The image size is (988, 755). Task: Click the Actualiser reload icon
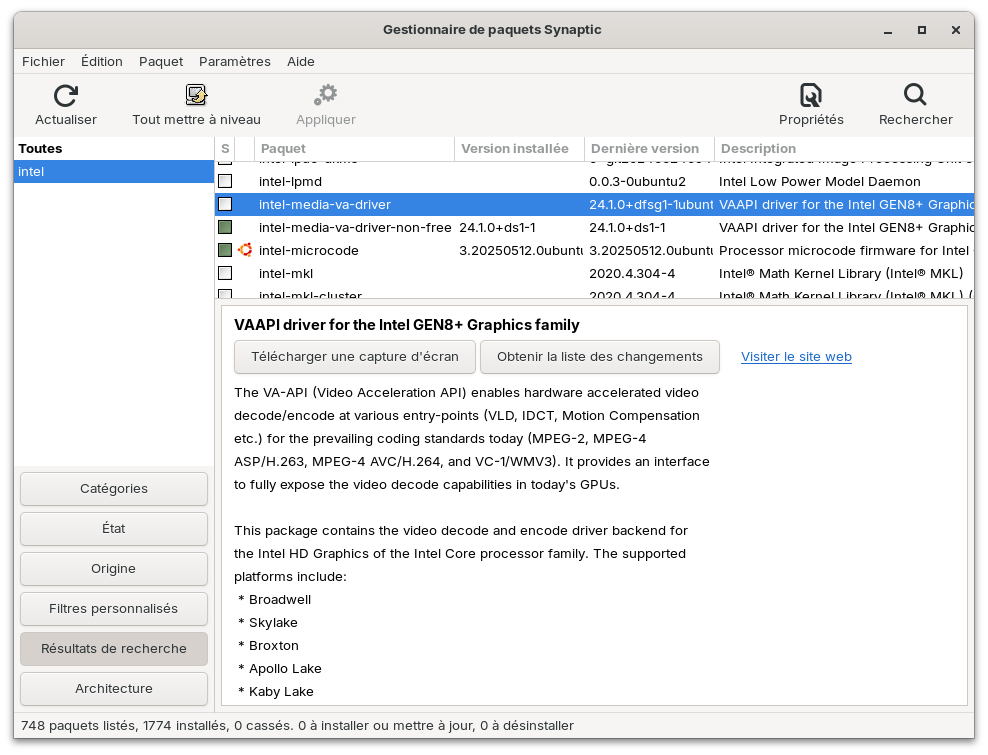[x=66, y=96]
